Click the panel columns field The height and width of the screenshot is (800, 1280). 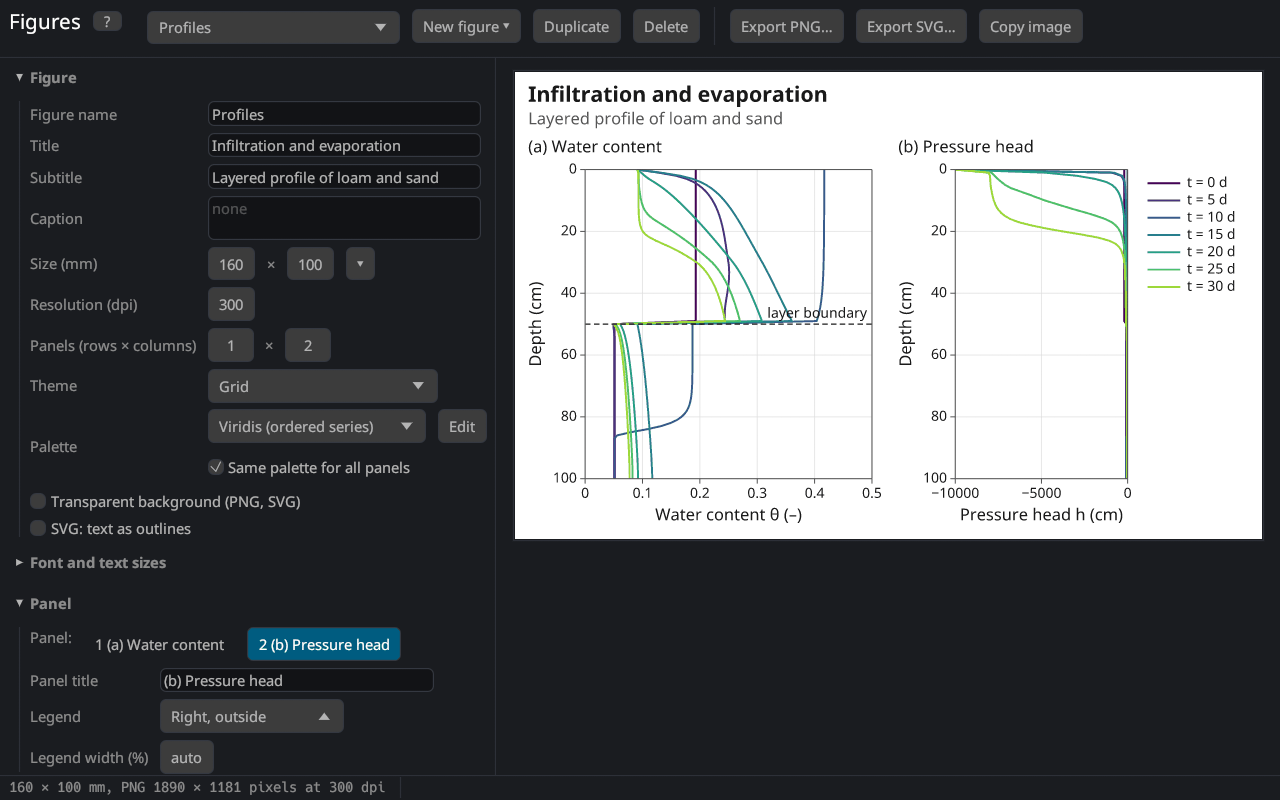click(308, 345)
